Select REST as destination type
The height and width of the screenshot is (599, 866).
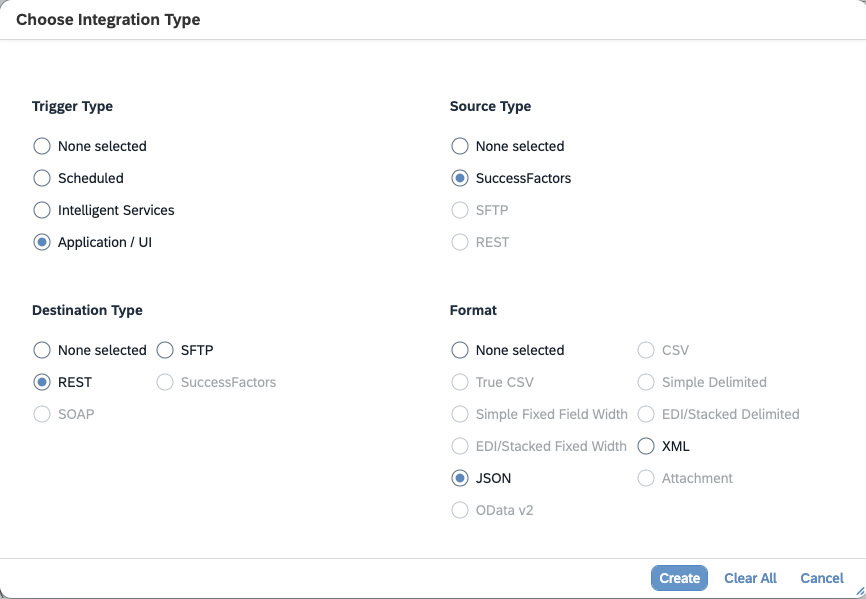(42, 382)
